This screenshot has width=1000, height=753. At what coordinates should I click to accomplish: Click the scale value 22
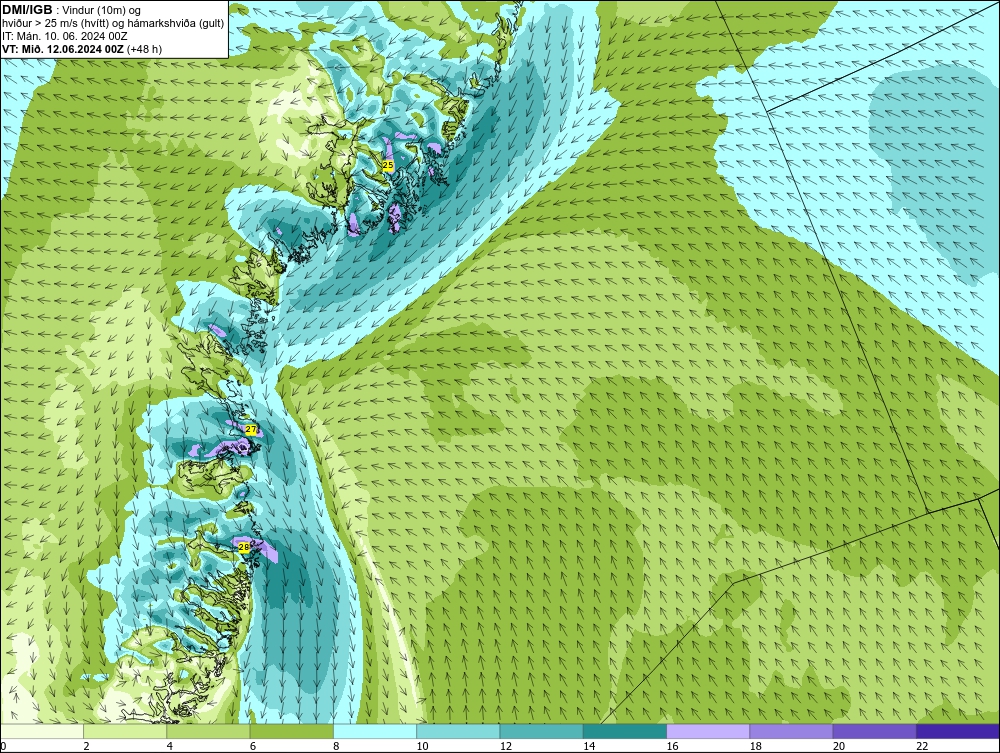coord(922,747)
